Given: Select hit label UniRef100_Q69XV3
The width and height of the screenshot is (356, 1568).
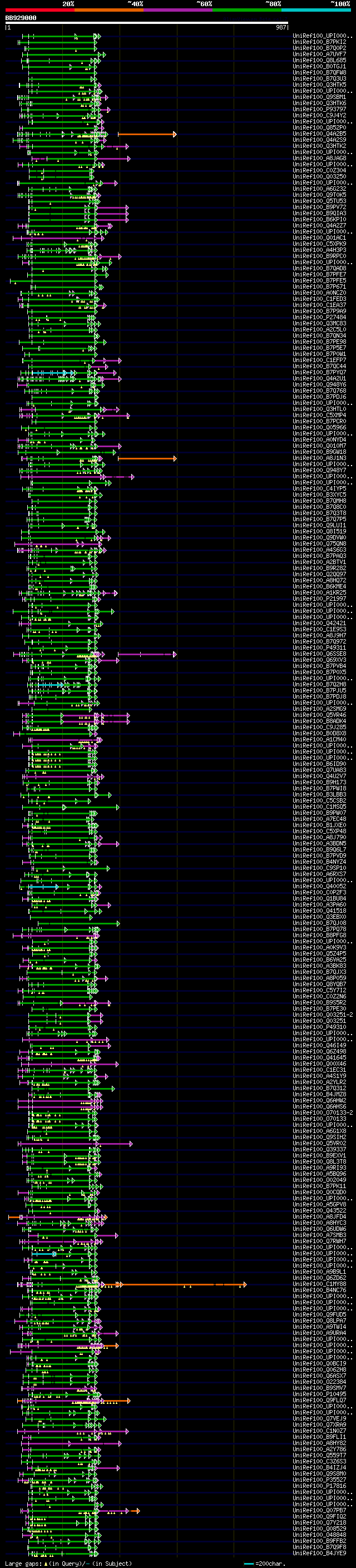Looking at the screenshot, I should (319, 660).
